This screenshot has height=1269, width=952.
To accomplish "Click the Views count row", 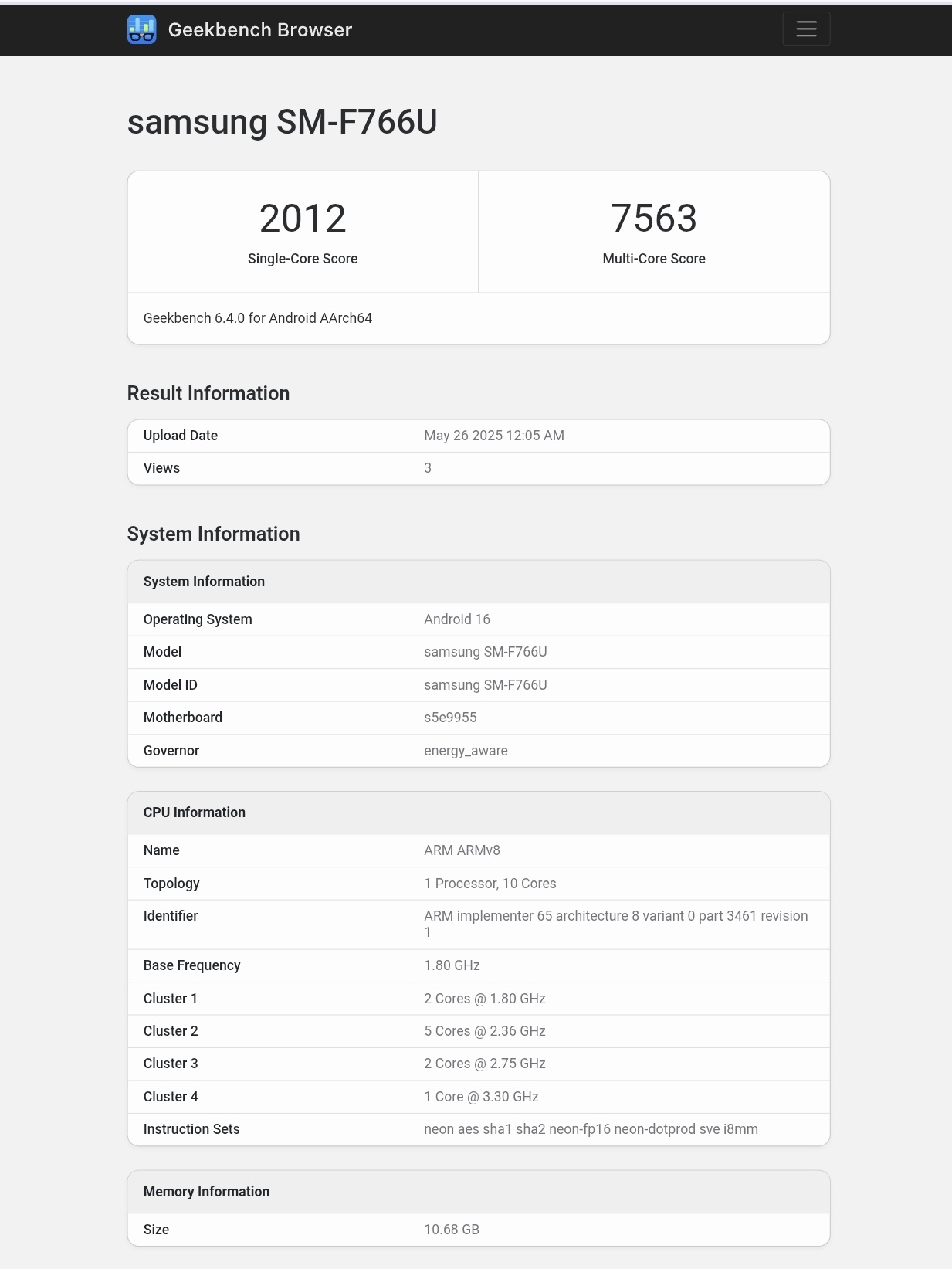I will point(479,468).
